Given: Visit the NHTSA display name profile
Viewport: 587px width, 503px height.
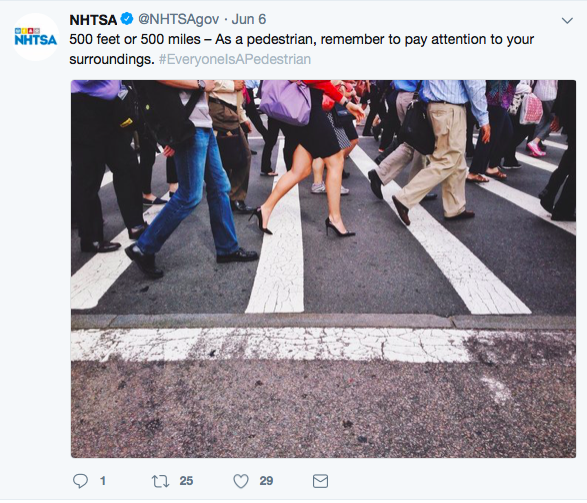Looking at the screenshot, I should tap(93, 19).
